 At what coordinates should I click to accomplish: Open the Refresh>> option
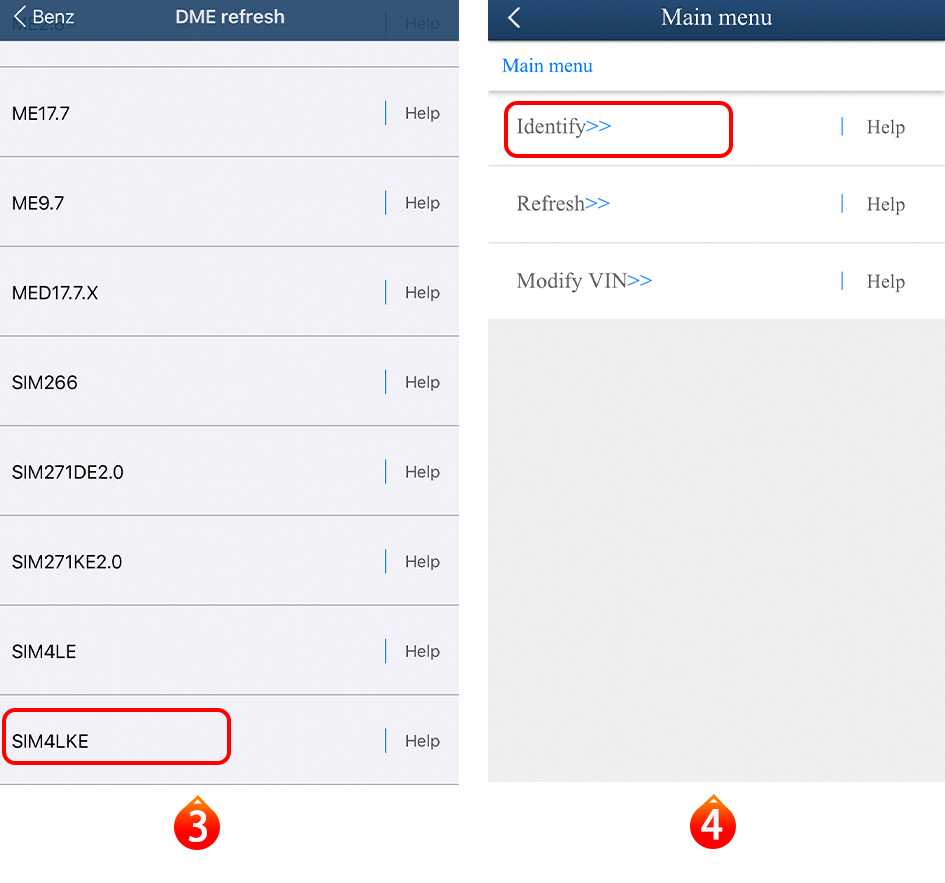click(x=563, y=204)
